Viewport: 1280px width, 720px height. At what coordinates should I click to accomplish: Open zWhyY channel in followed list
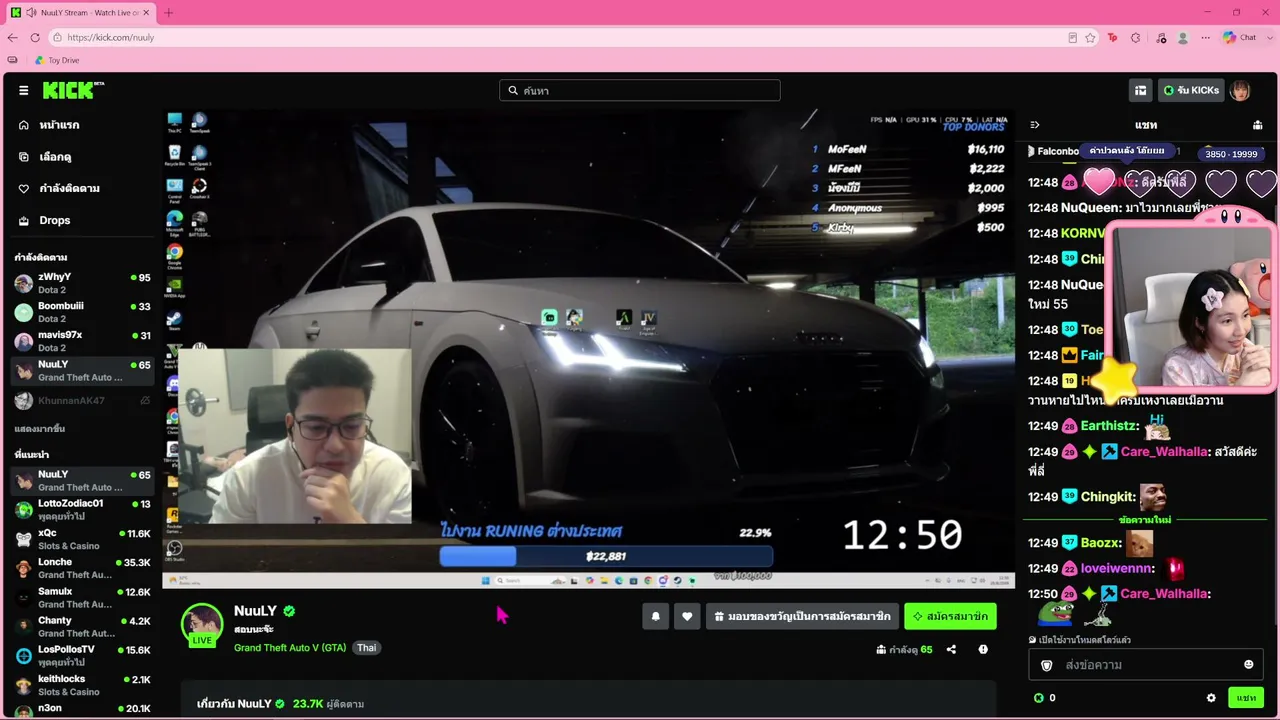click(82, 283)
